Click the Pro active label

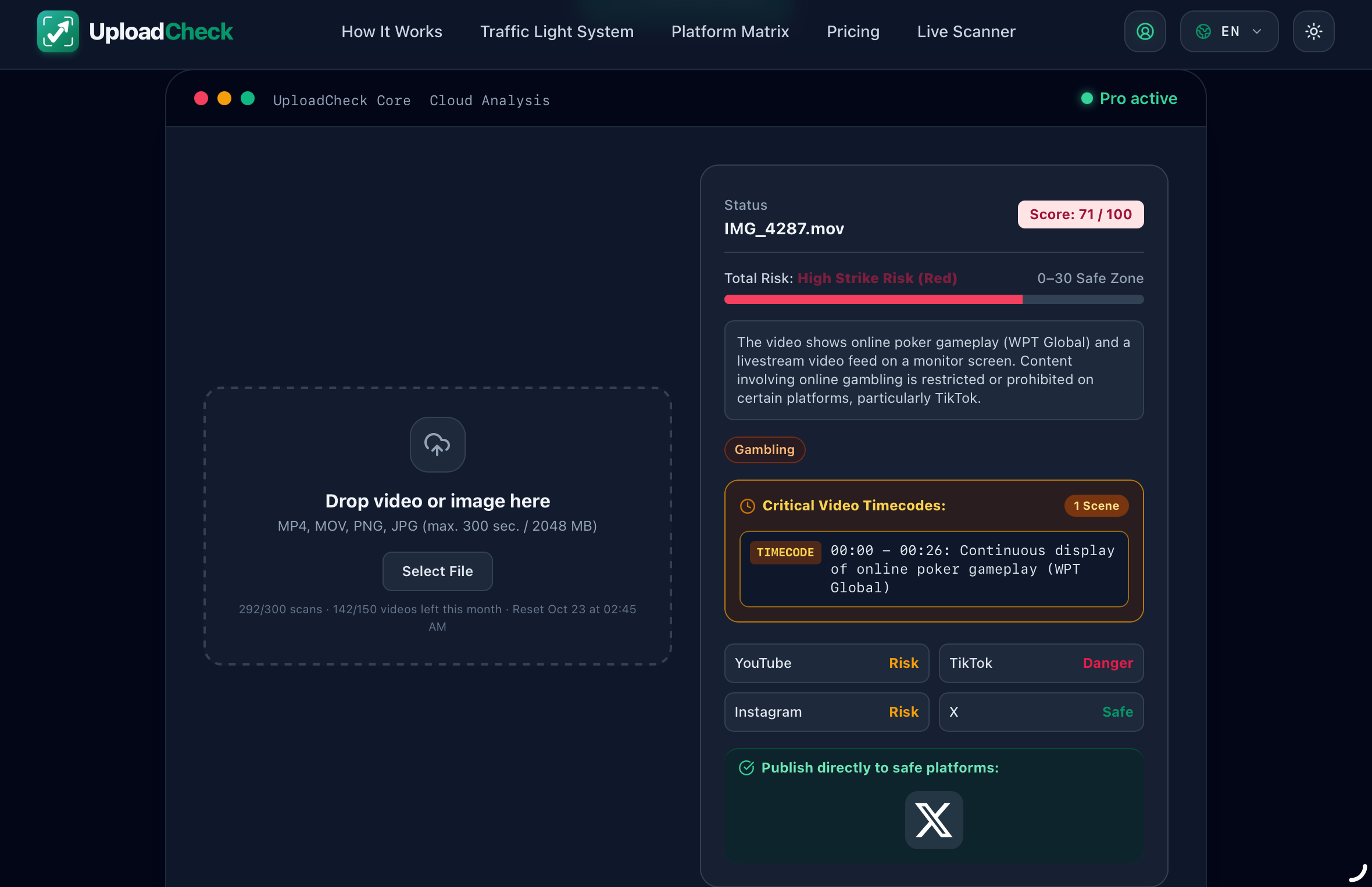1138,99
